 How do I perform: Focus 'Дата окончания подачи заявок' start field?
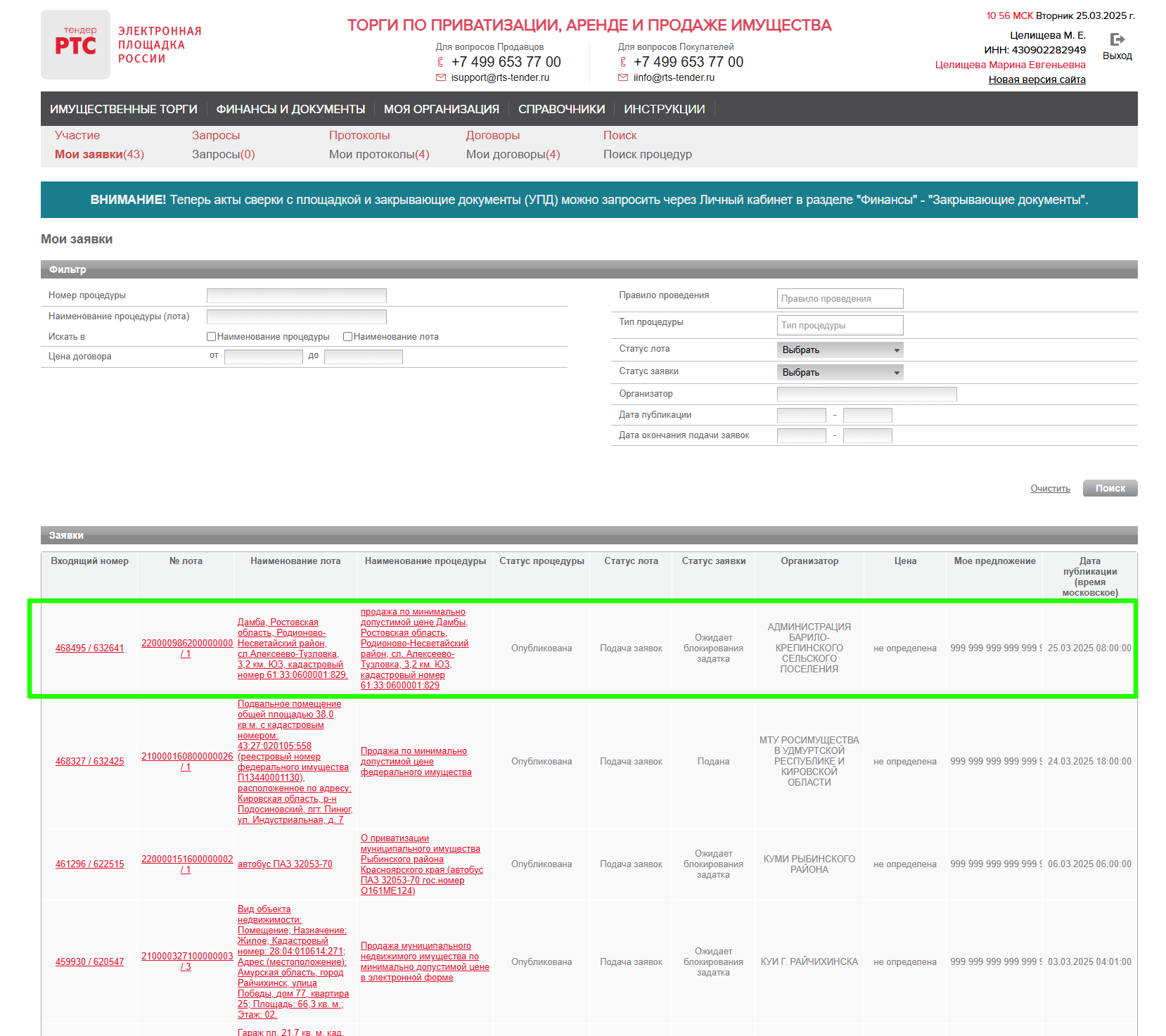(x=802, y=435)
